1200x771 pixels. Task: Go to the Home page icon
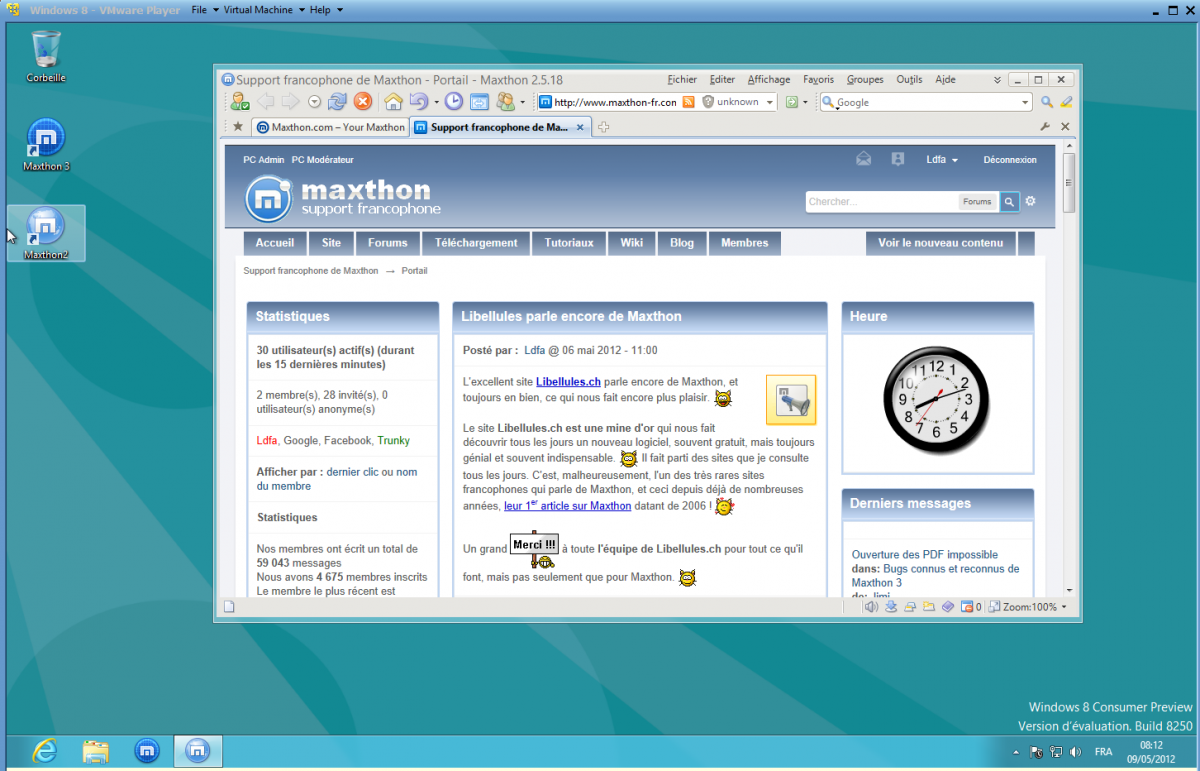393,101
